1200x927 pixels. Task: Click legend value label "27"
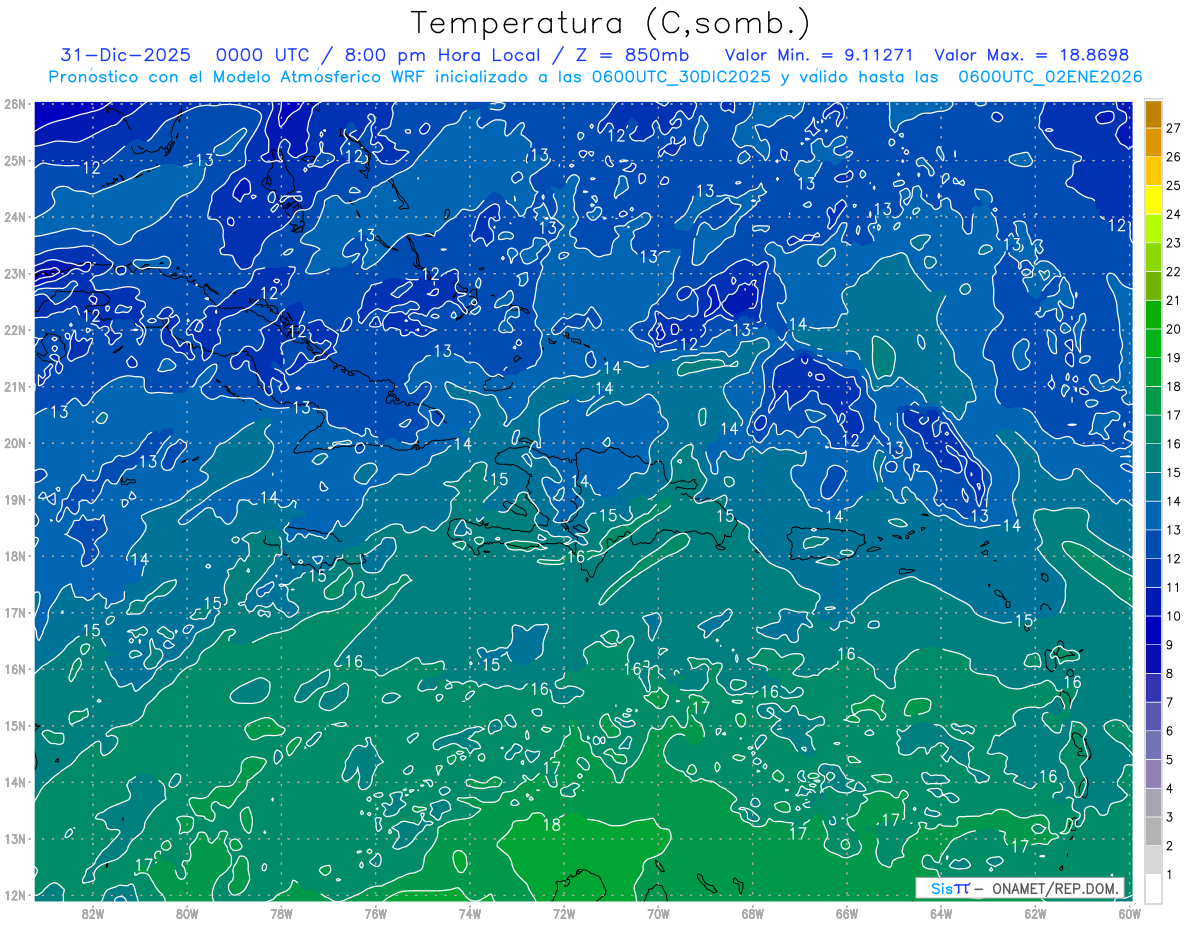pos(1173,129)
